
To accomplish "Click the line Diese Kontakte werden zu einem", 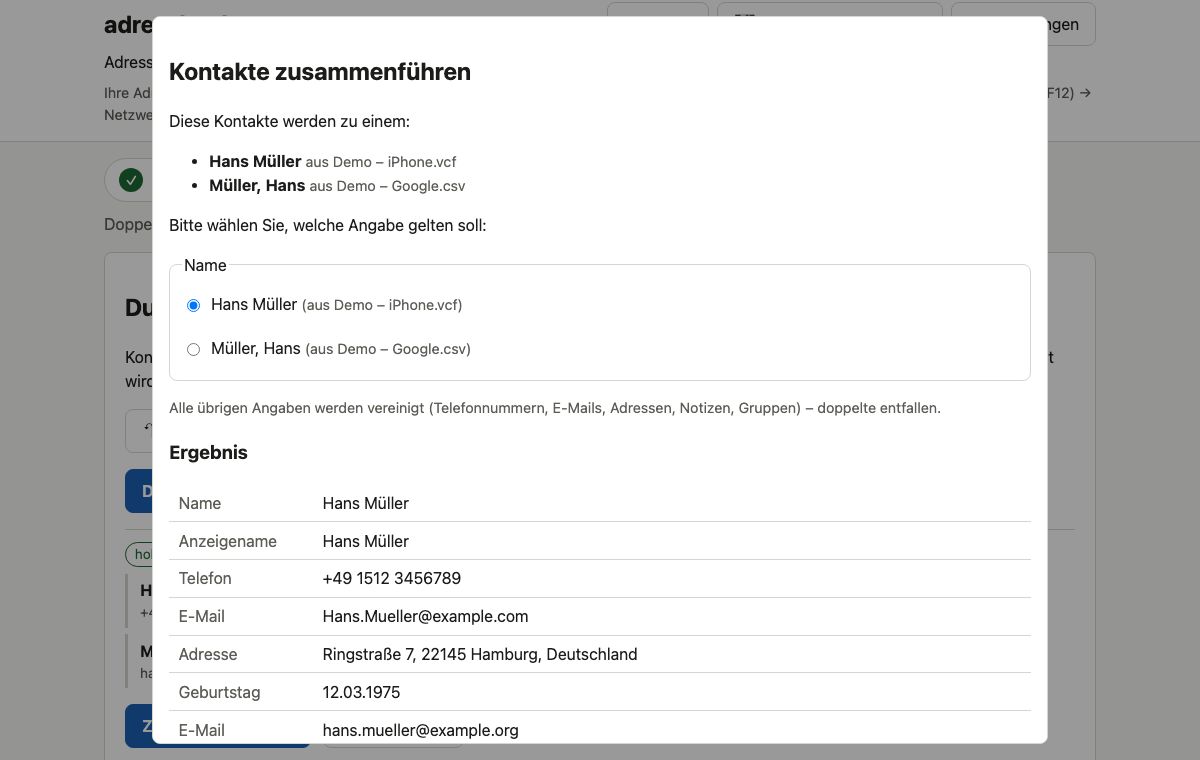I will [x=290, y=122].
